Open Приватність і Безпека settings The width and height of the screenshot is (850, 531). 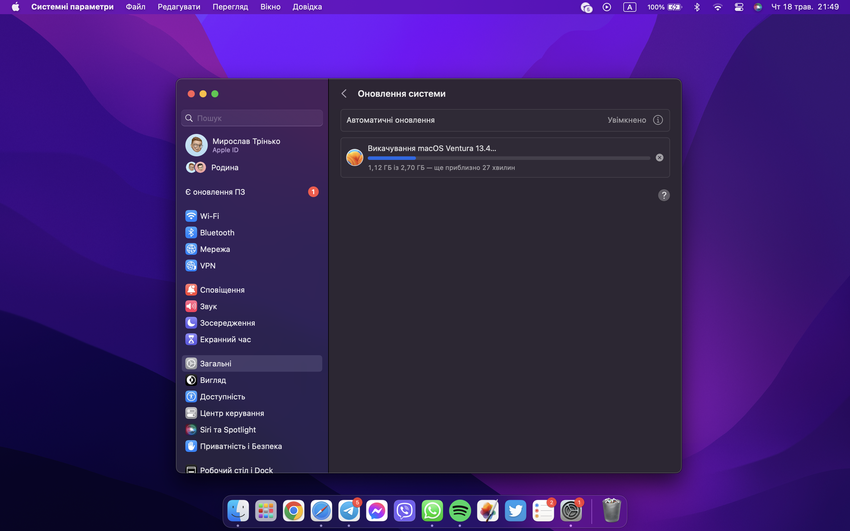[240, 446]
